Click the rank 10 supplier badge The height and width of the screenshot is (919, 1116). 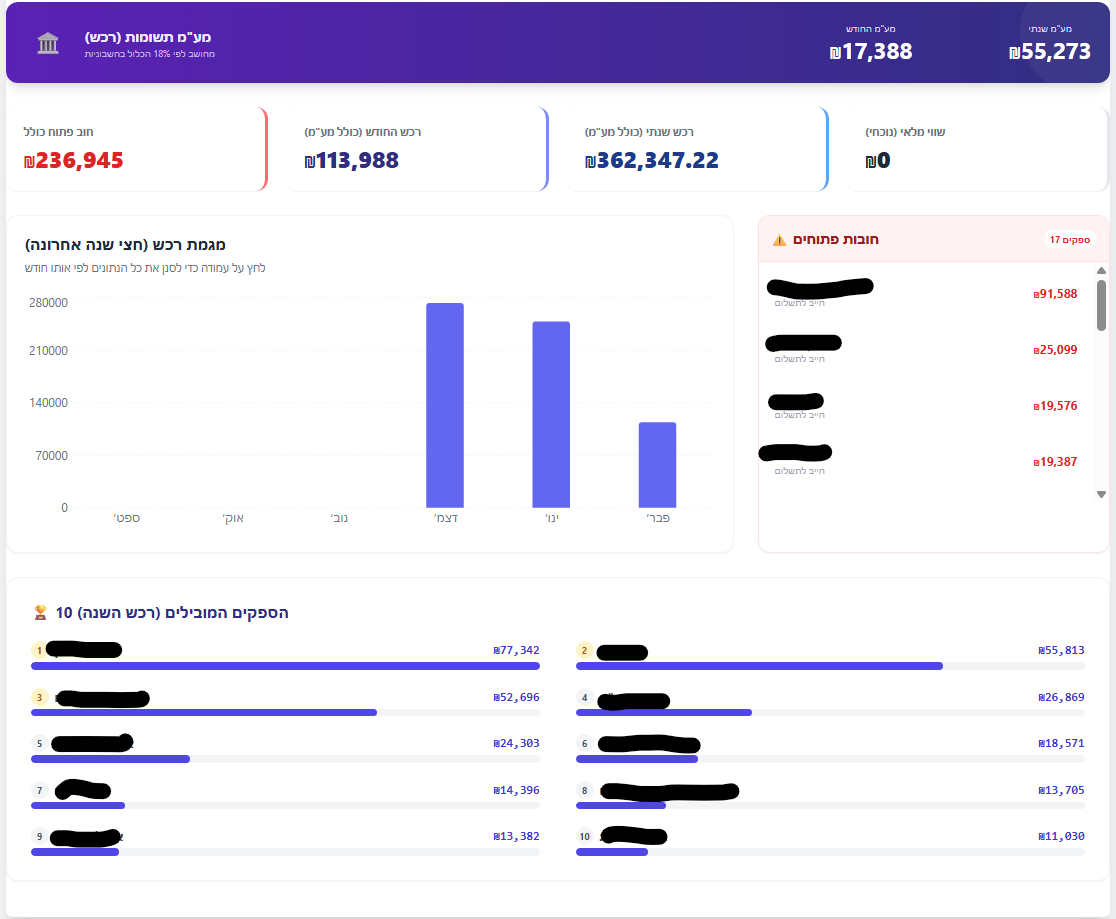[x=585, y=836]
